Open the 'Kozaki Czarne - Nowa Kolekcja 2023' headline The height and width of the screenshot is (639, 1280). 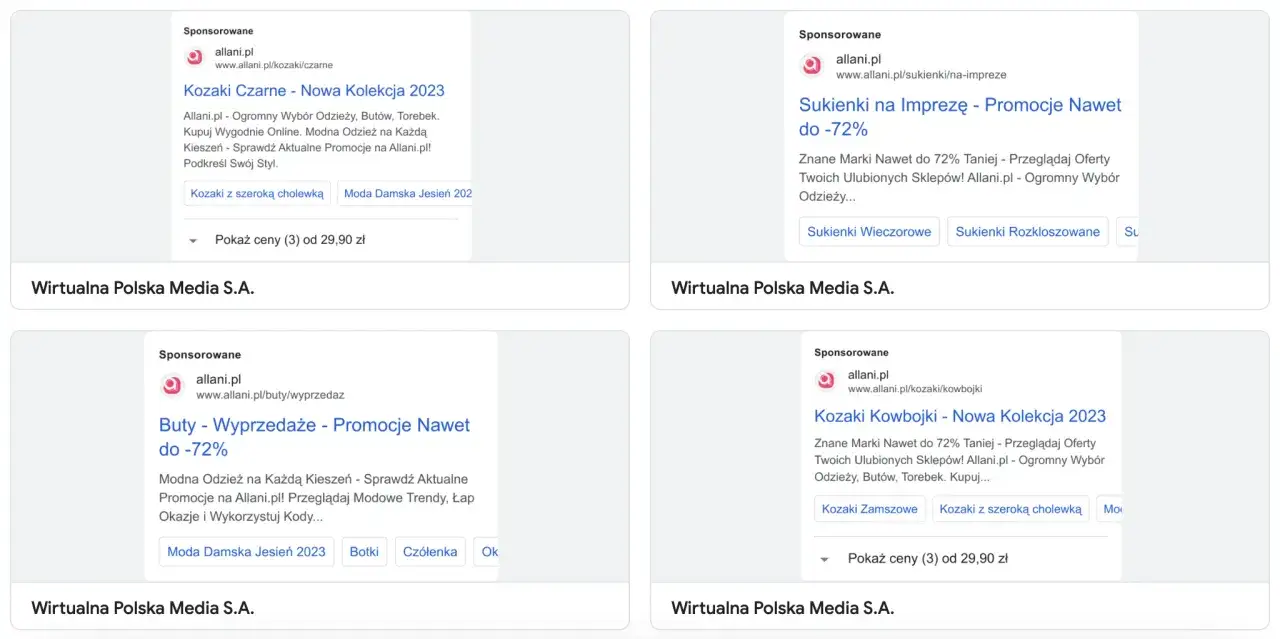tap(314, 90)
